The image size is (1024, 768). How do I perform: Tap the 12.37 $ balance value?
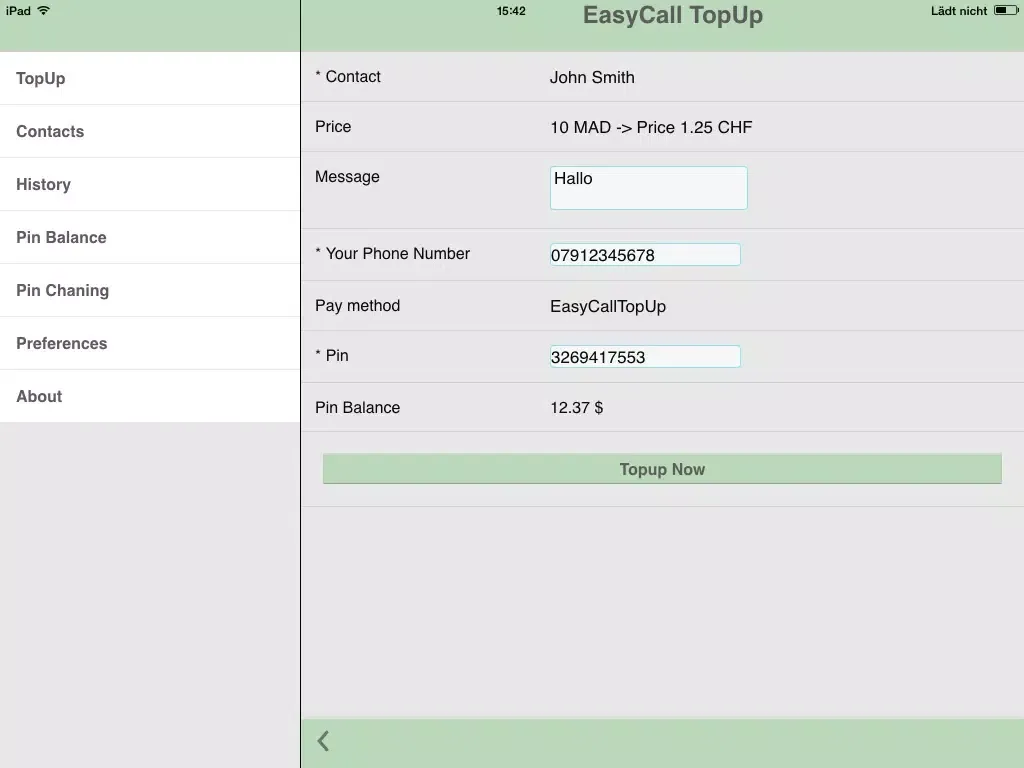point(577,408)
